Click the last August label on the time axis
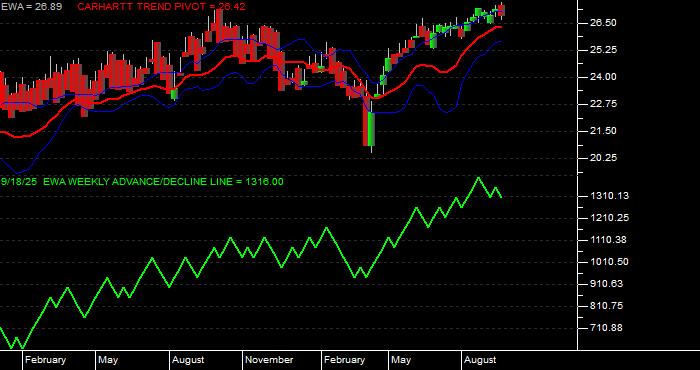 (480, 360)
